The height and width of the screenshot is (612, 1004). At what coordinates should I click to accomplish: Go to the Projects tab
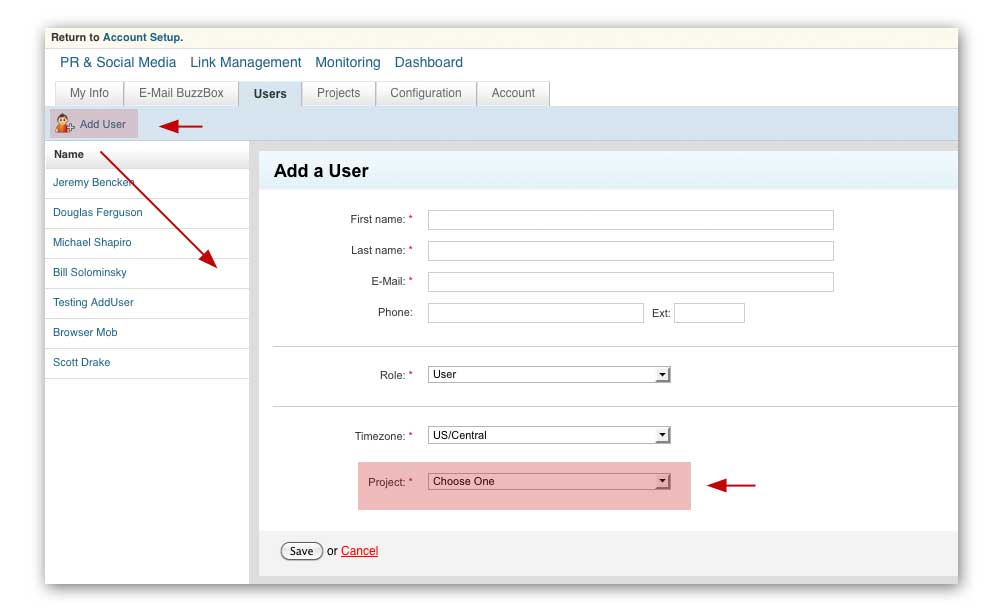338,93
